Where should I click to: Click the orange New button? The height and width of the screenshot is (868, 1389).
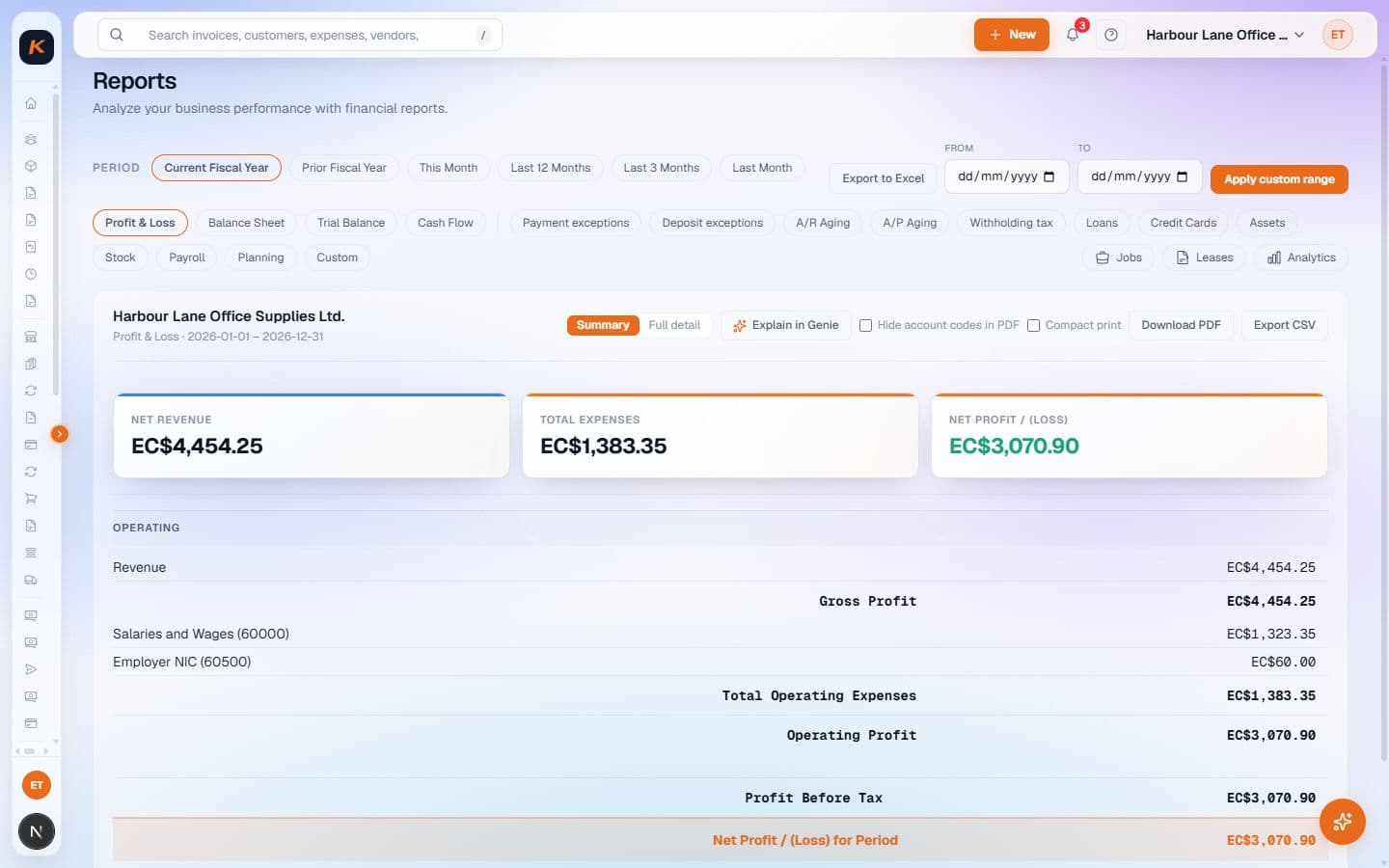1012,35
